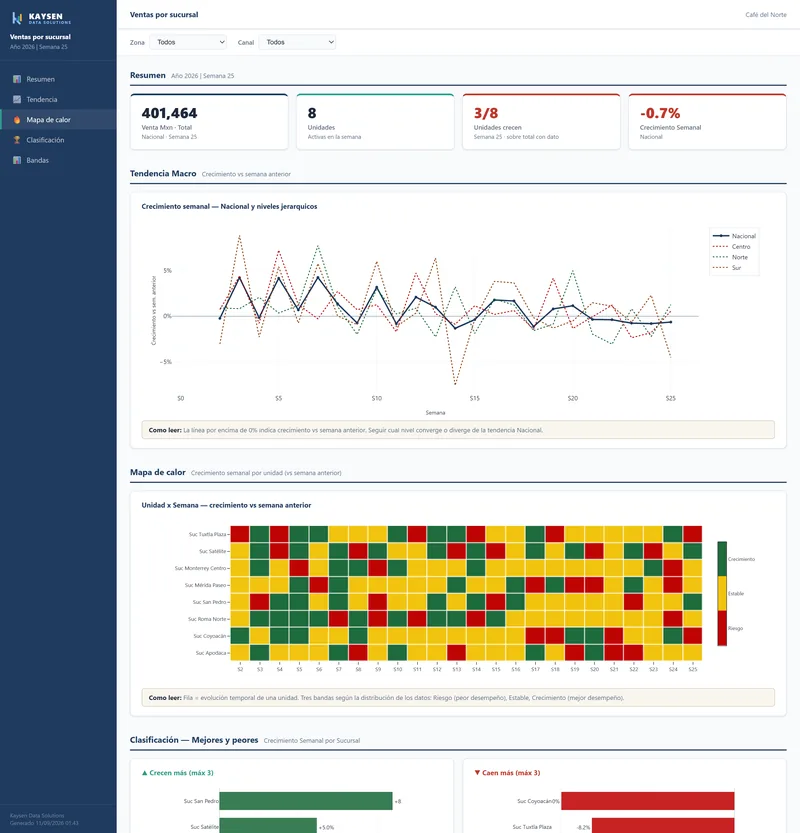Click the "Suc Apodaca" heatmap row label

tap(211, 653)
